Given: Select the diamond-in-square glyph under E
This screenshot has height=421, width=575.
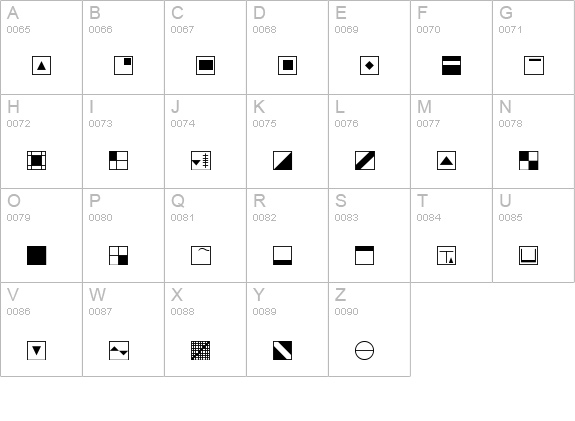Looking at the screenshot, I should (369, 66).
